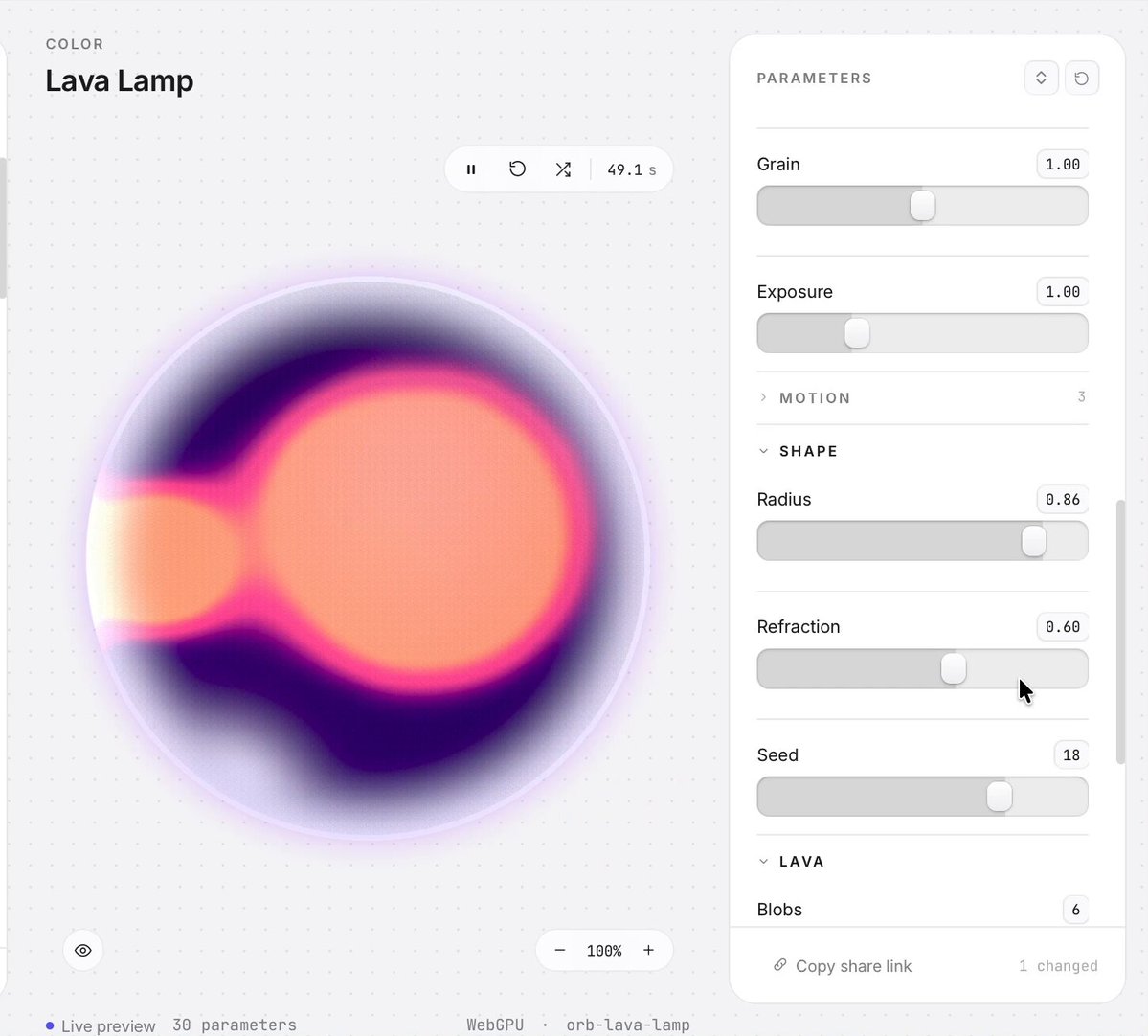Click the 49.1 s elapsed time
Image resolution: width=1148 pixels, height=1036 pixels.
click(x=631, y=169)
